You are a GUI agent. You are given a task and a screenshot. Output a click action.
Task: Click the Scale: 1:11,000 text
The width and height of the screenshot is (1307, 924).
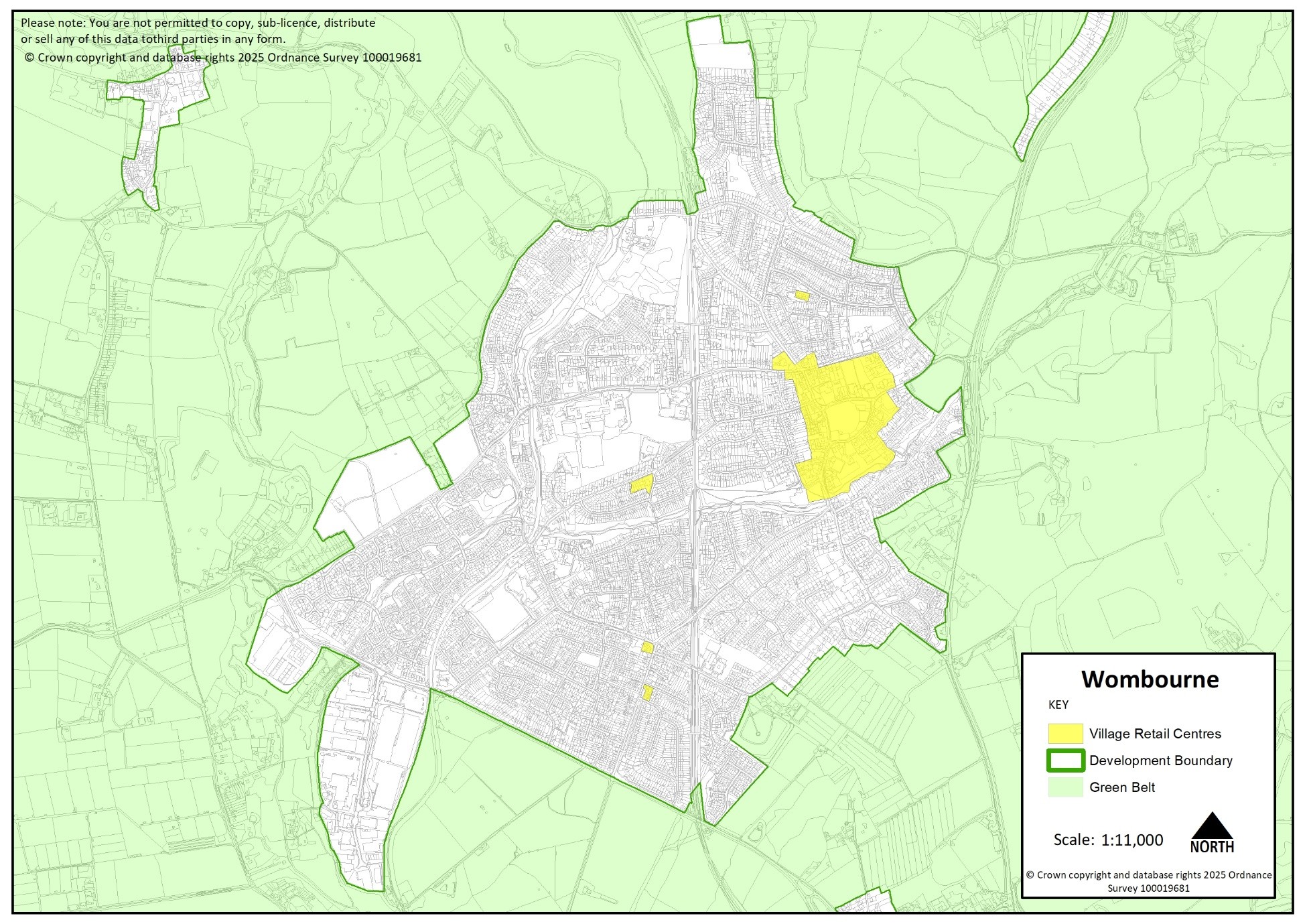pos(1108,840)
